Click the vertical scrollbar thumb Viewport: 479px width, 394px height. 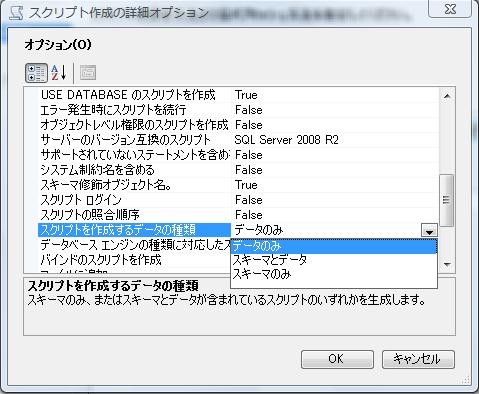tap(447, 200)
